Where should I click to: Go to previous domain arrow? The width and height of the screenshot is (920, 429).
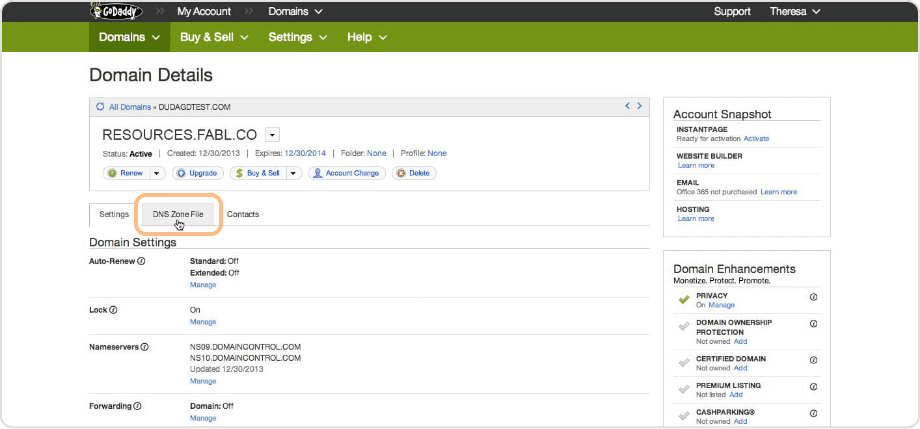point(627,106)
